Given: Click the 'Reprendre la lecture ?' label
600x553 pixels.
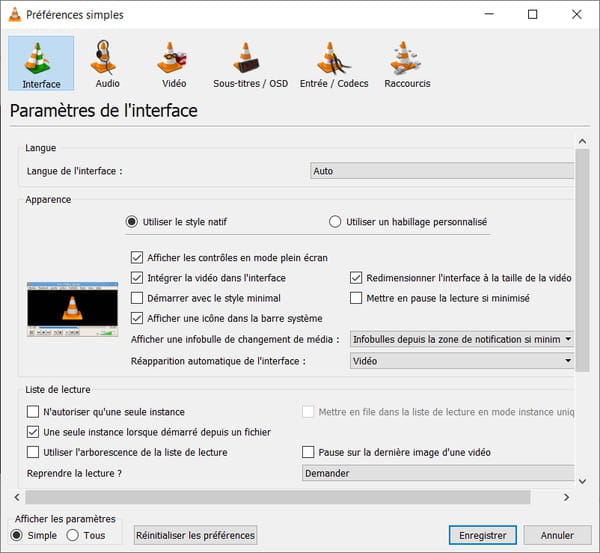Looking at the screenshot, I should pos(74,473).
